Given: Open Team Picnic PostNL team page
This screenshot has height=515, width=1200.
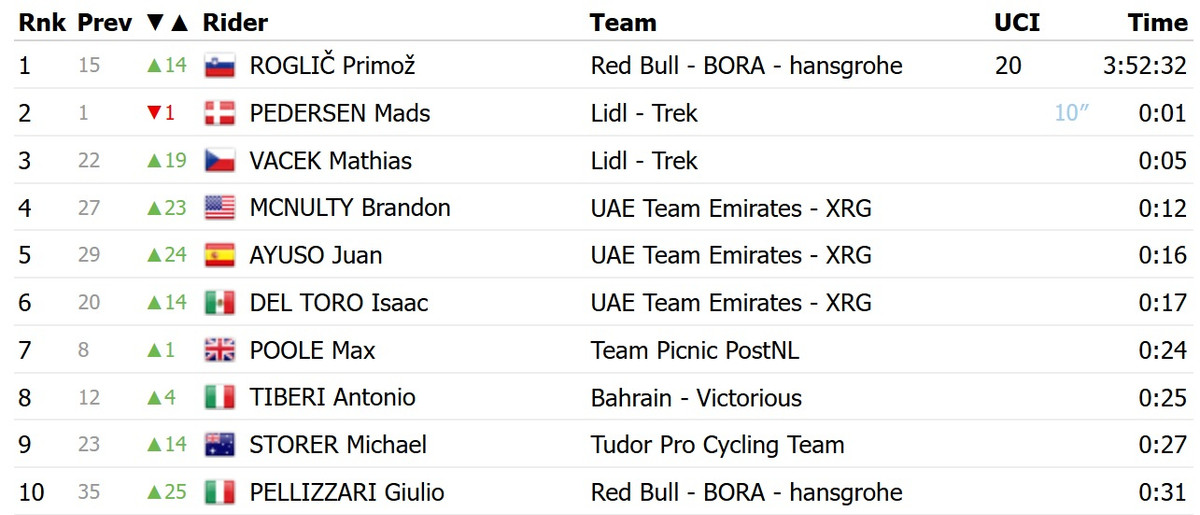Looking at the screenshot, I should [x=695, y=350].
